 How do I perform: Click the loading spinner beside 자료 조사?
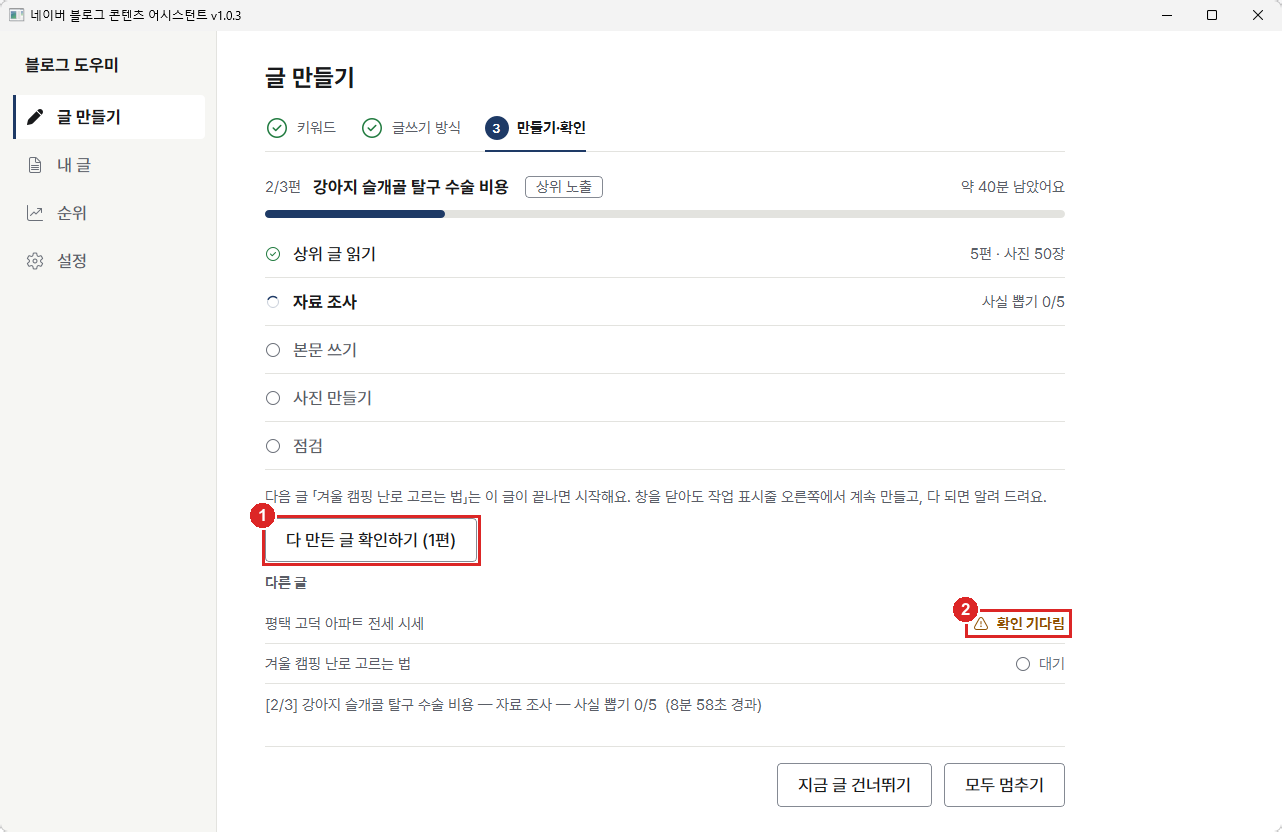pyautogui.click(x=273, y=302)
